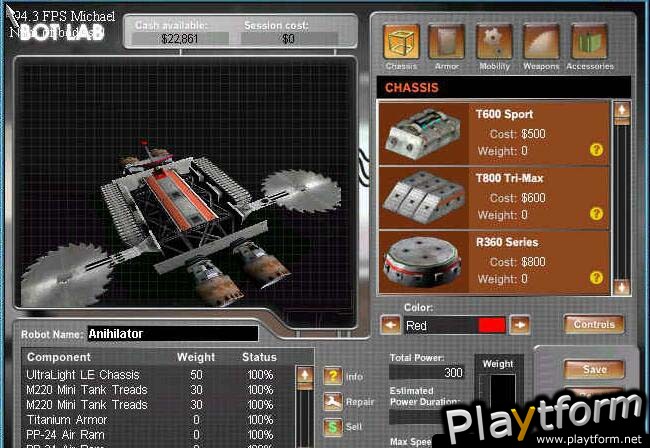Image resolution: width=650 pixels, height=448 pixels.
Task: Edit the Robot Name field Anihilator
Action: pyautogui.click(x=173, y=334)
